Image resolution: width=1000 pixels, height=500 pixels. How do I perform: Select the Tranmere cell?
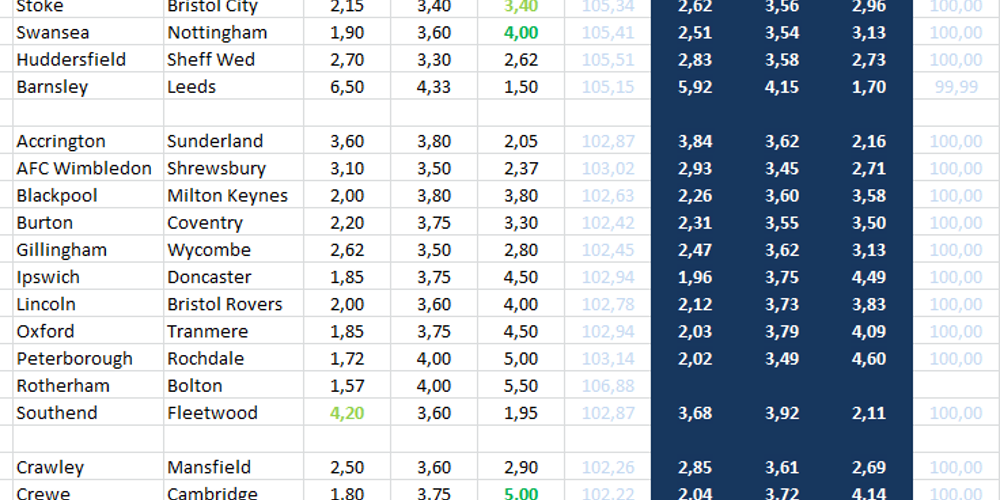pyautogui.click(x=233, y=331)
